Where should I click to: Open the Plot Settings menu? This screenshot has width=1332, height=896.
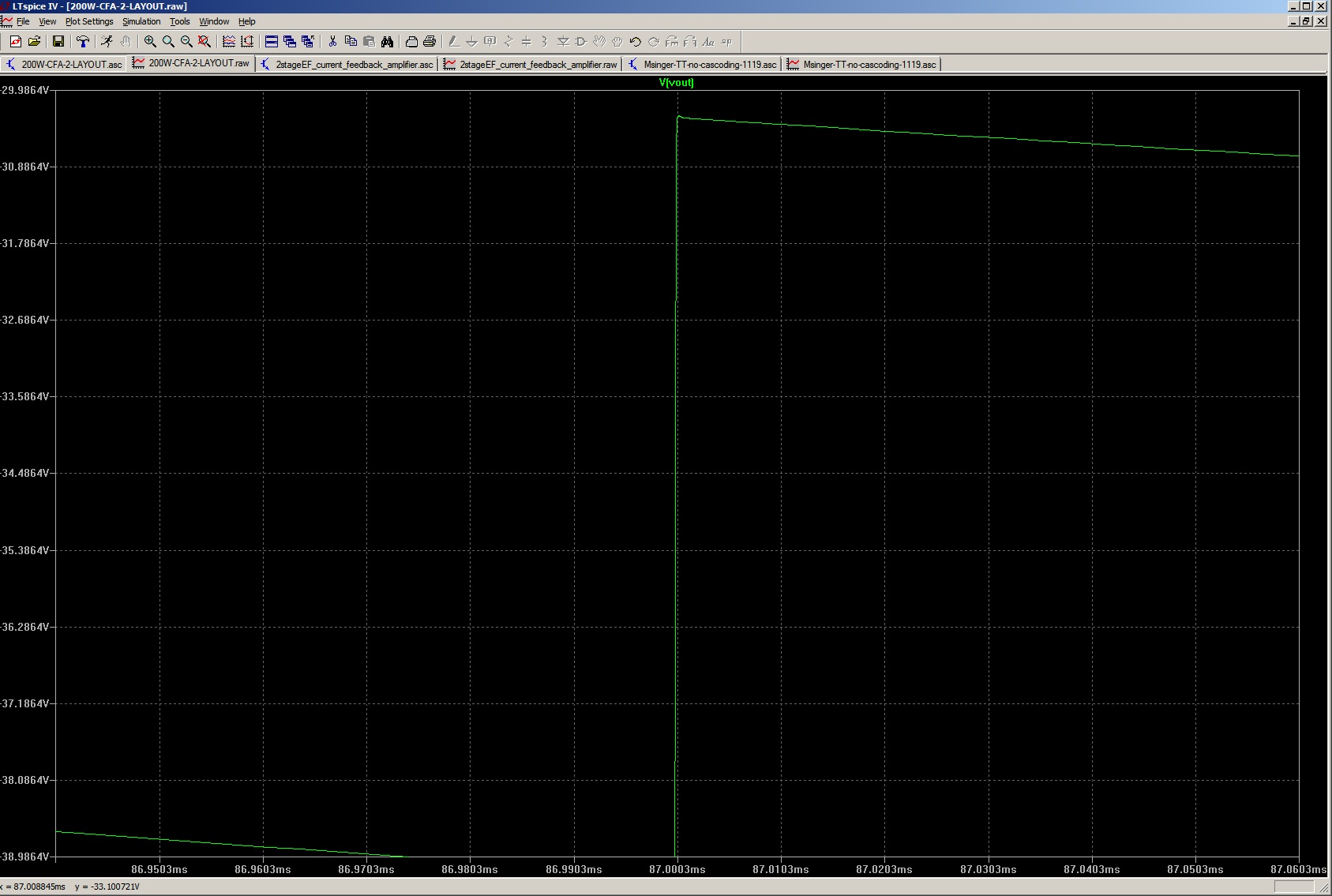(x=89, y=21)
